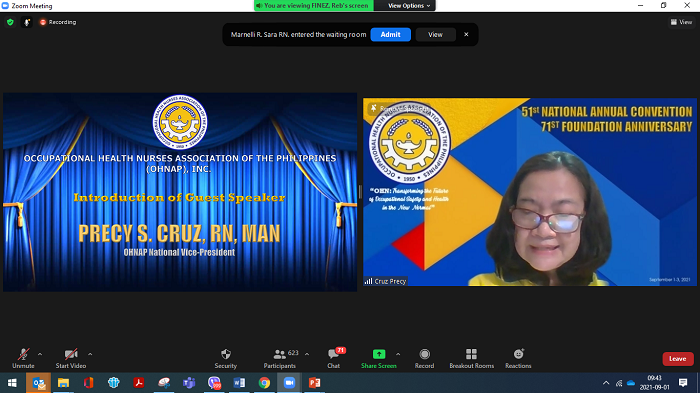Open share options arrow beside Share Screen
The image size is (700, 393).
[x=398, y=354]
